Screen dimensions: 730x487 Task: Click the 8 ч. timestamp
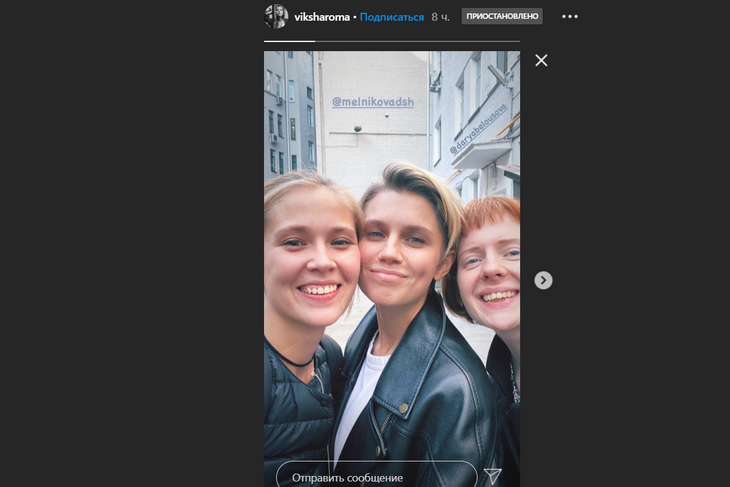click(441, 17)
